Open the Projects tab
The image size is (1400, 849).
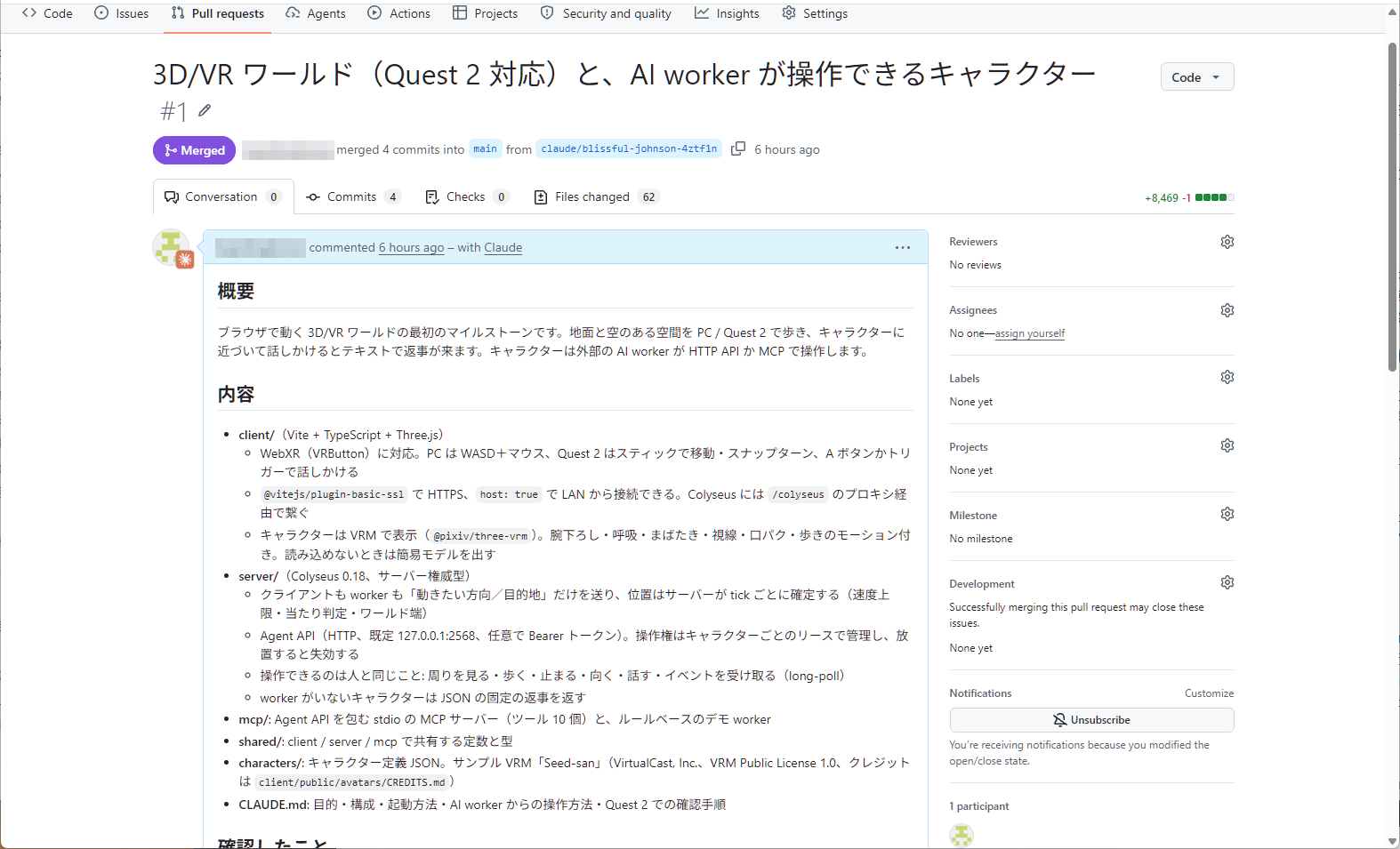tap(486, 13)
